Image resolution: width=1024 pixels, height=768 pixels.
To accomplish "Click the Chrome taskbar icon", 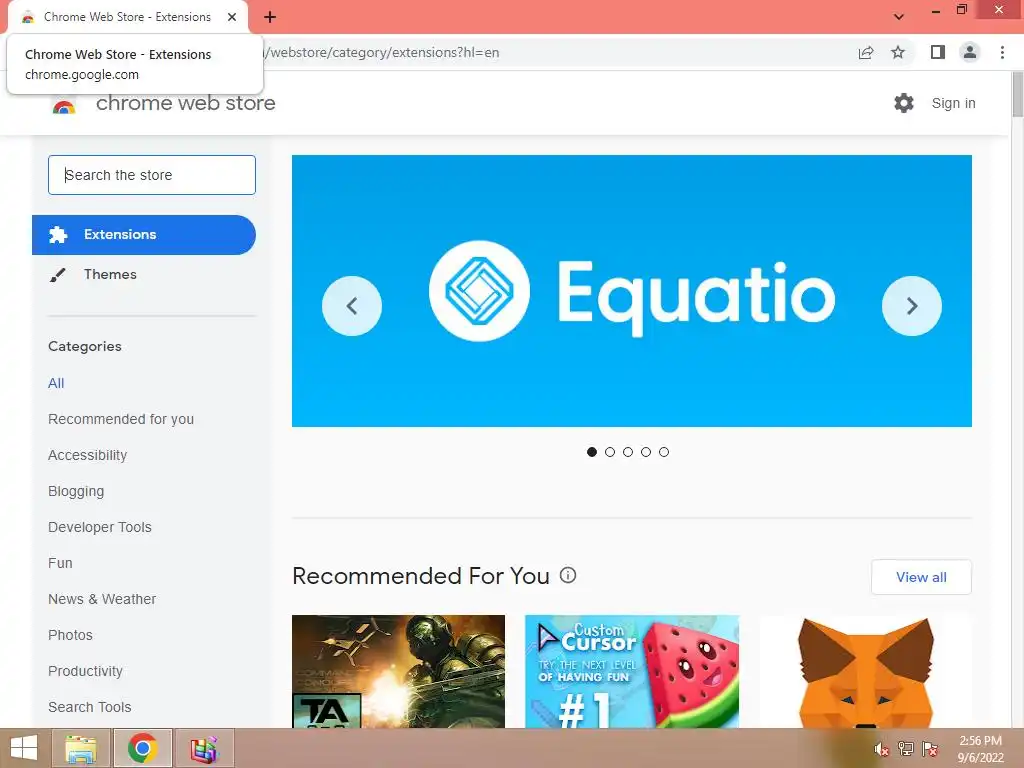I will click(x=143, y=748).
